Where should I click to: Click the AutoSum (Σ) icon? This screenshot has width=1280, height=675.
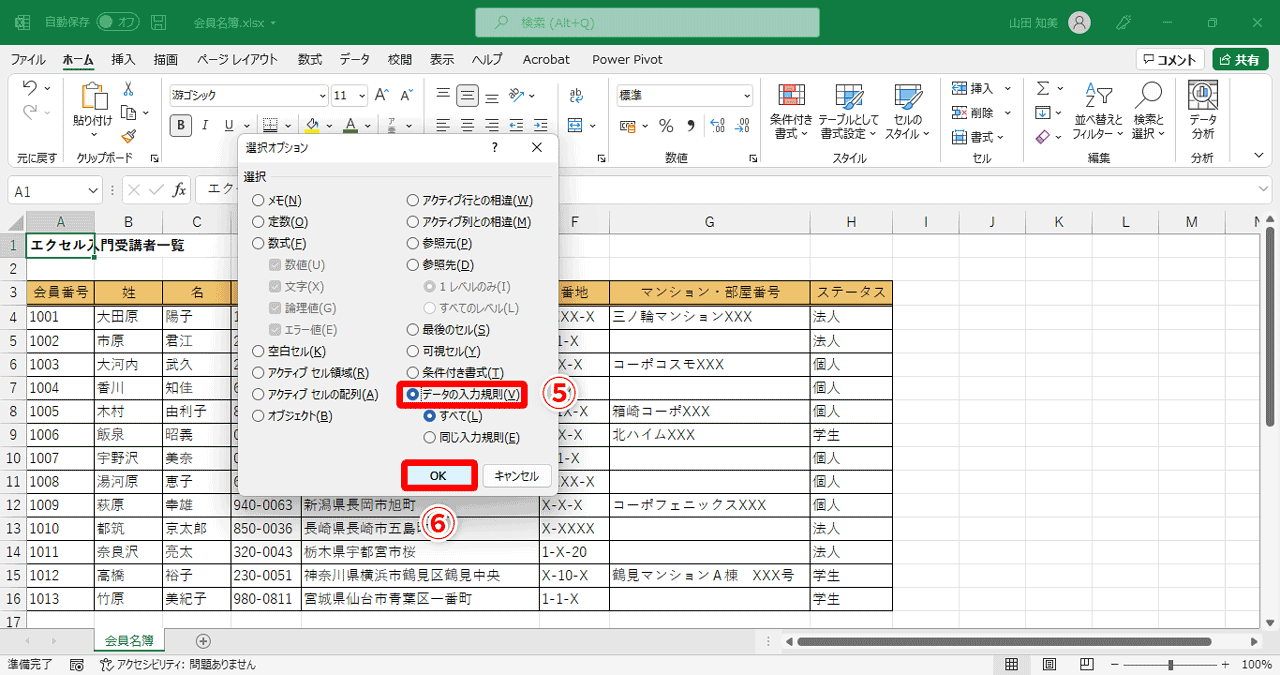click(x=1043, y=90)
